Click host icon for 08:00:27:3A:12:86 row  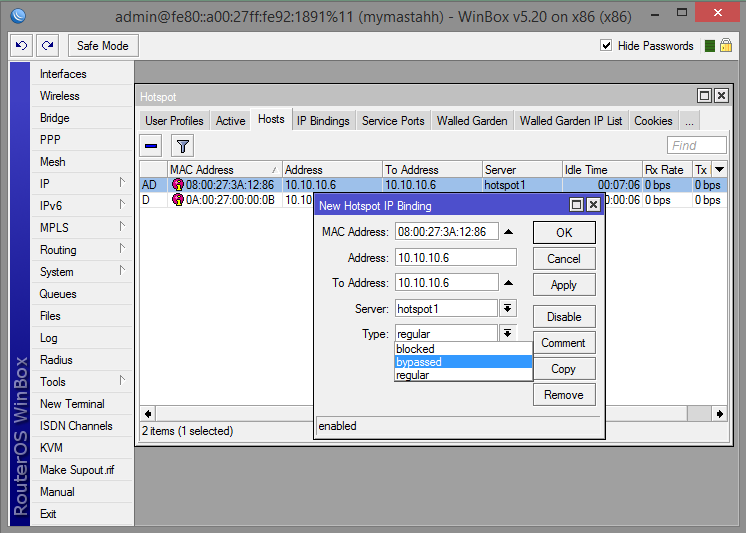coord(178,185)
